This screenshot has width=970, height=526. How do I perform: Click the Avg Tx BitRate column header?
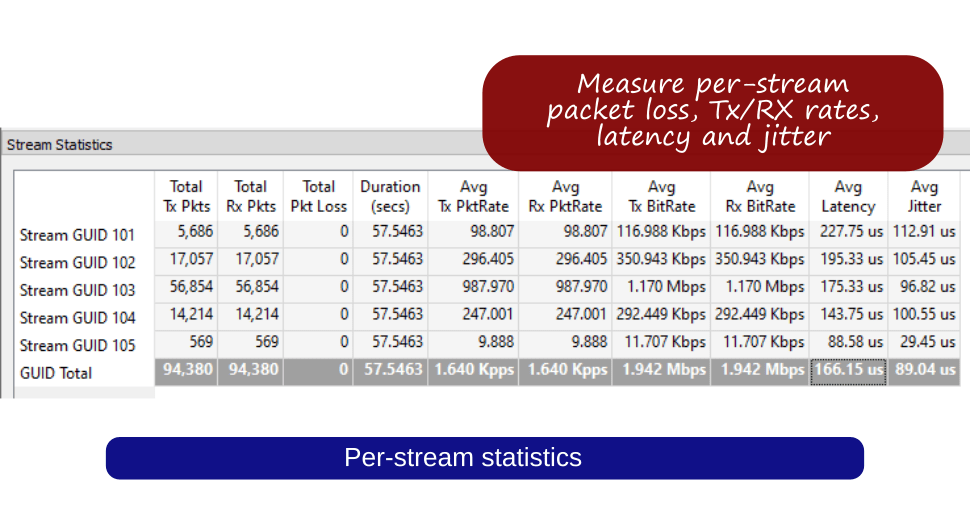coord(661,196)
